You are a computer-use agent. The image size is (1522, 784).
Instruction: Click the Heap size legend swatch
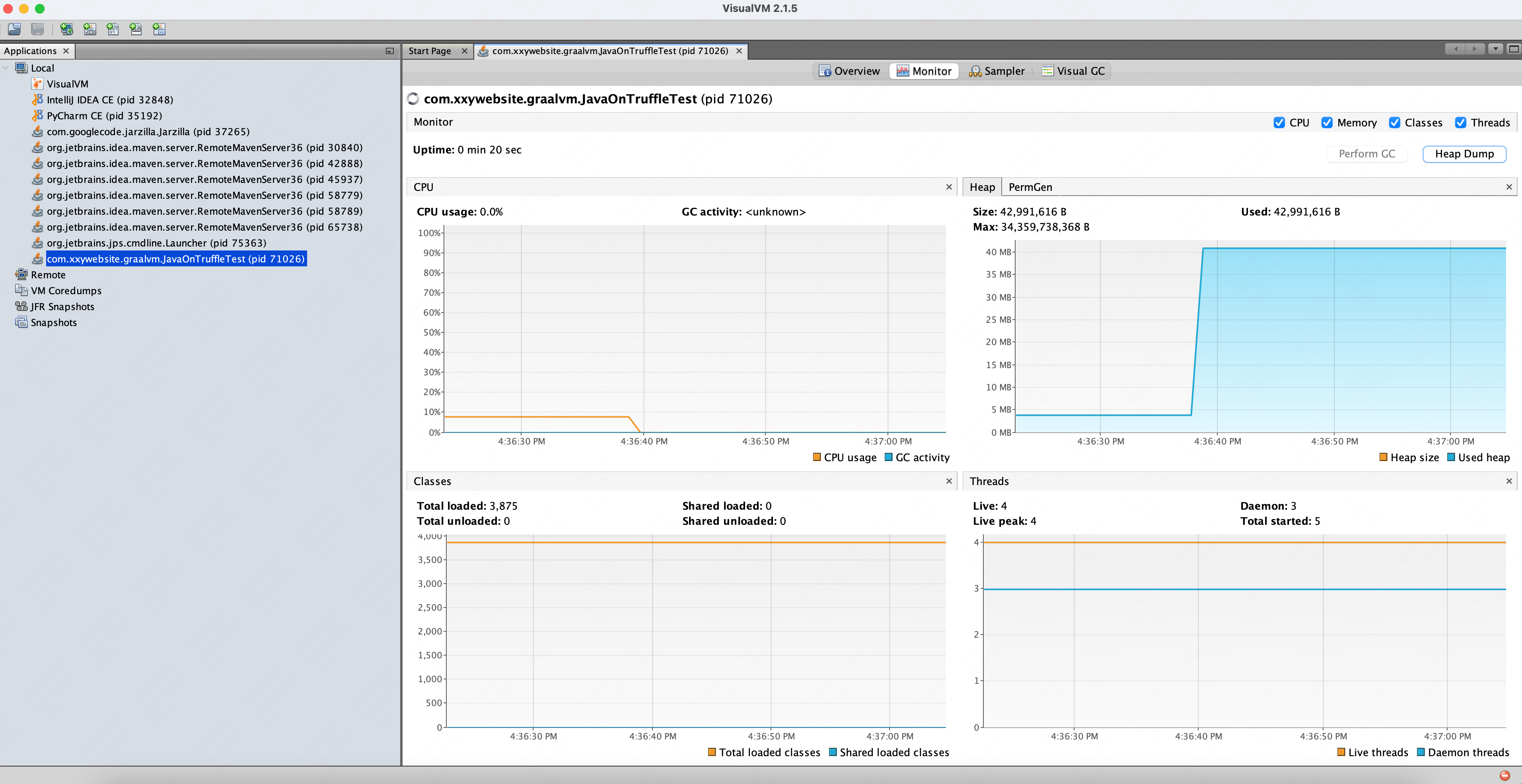[x=1383, y=457]
